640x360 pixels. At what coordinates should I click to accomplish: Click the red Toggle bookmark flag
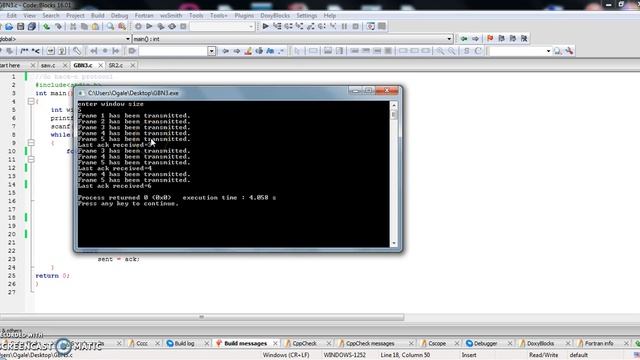click(490, 38)
